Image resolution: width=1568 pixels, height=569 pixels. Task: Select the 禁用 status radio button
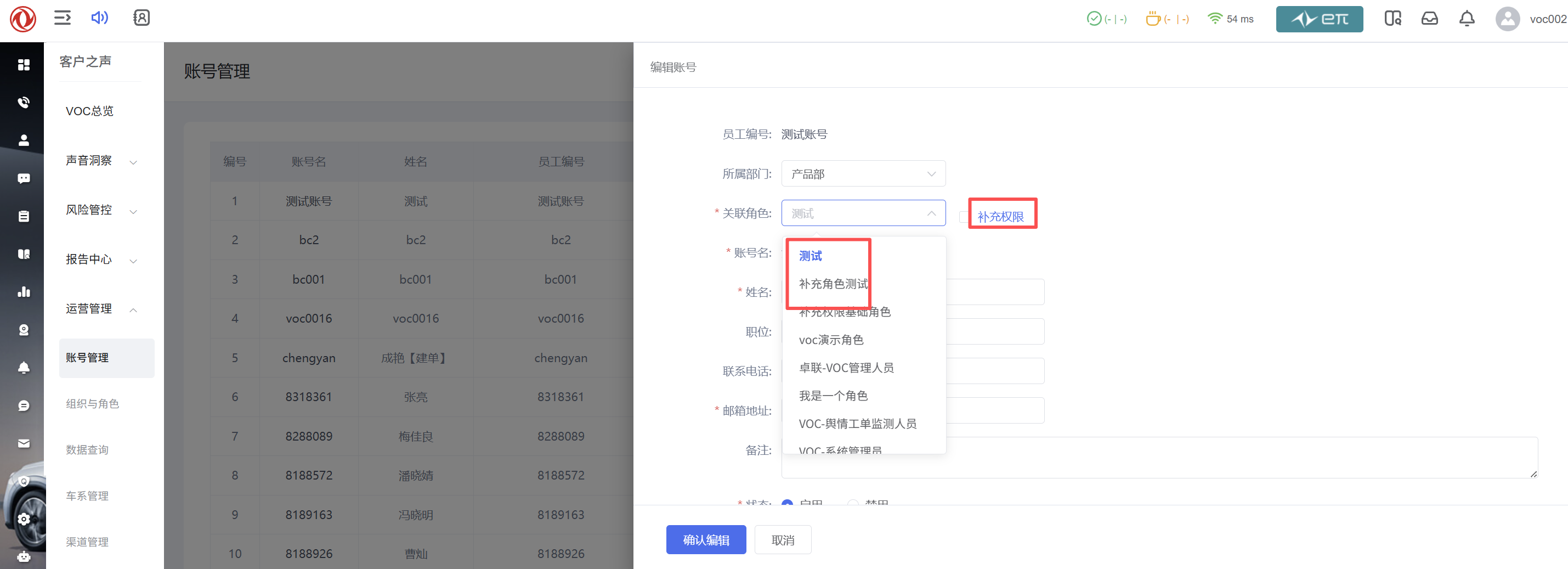click(853, 503)
